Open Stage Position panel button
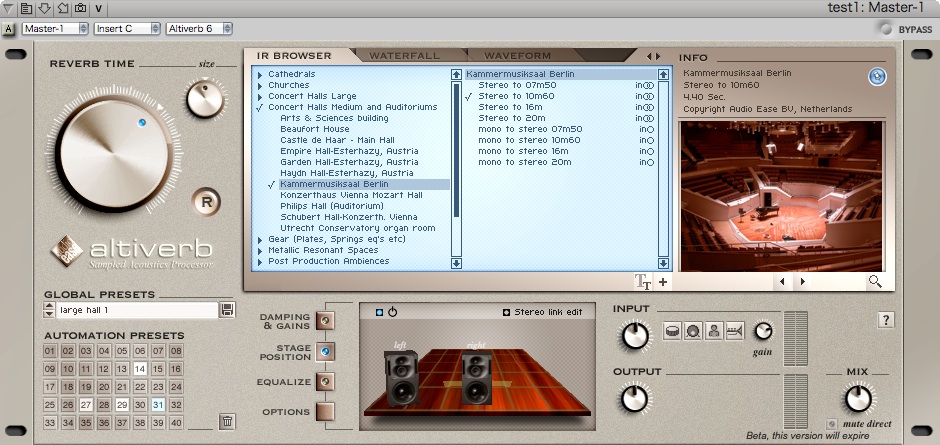This screenshot has width=940, height=445. tap(325, 351)
